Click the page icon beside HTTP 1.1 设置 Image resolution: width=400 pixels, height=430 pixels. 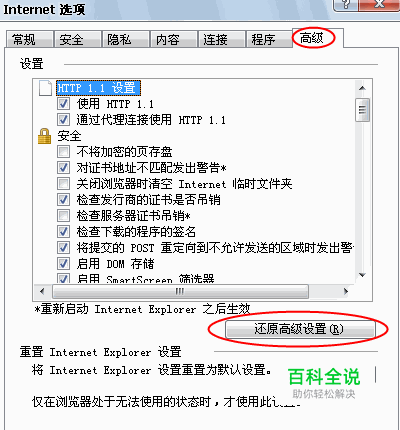pos(45,88)
